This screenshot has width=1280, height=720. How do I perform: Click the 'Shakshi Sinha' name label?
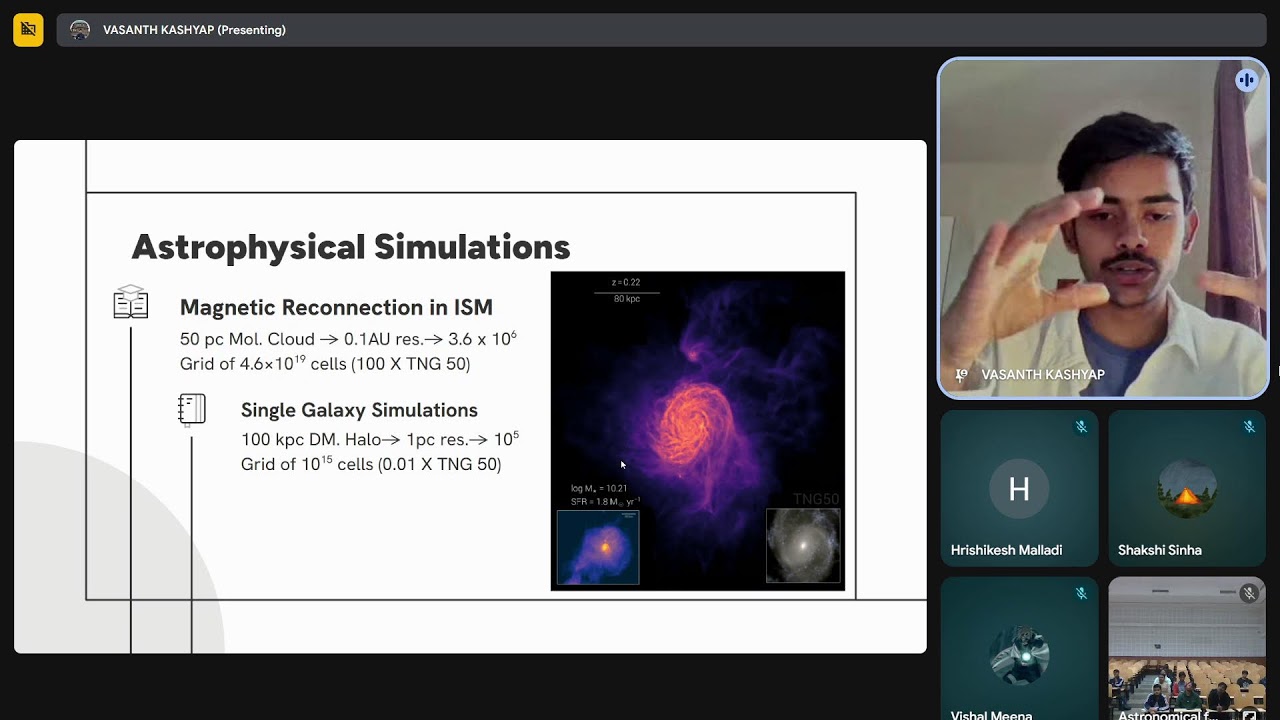(x=1160, y=550)
